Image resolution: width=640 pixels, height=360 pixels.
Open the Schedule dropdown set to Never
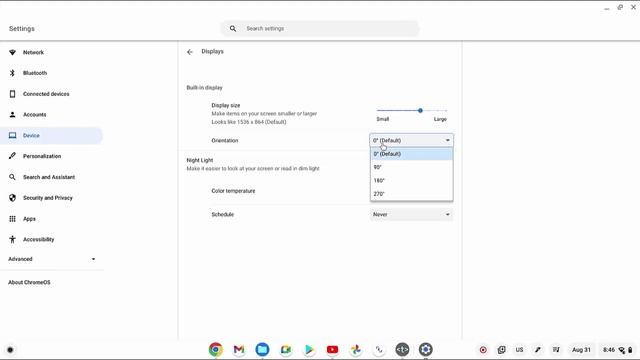coord(411,214)
